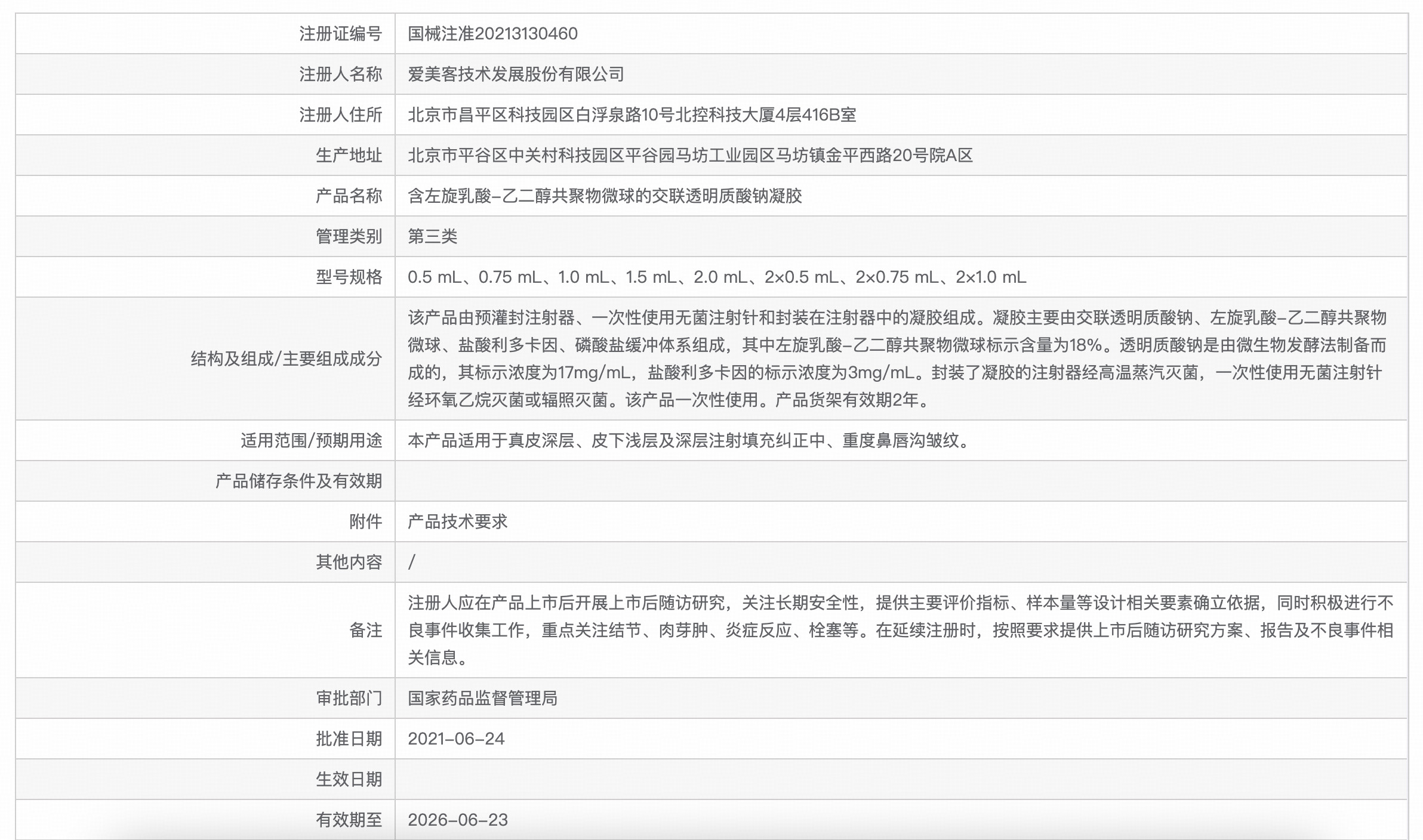This screenshot has height=840, width=1423.
Task: Click the 结构及组成/主要组成成分 label
Action: click(x=286, y=359)
